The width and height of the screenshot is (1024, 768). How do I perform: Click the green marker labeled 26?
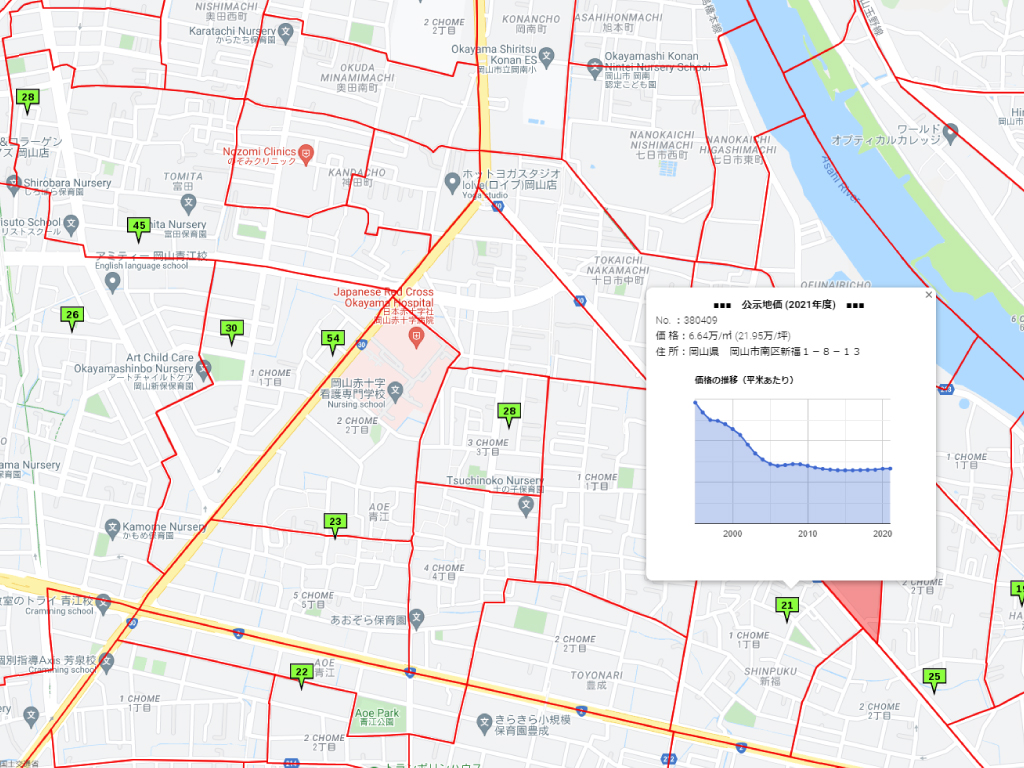[71, 315]
